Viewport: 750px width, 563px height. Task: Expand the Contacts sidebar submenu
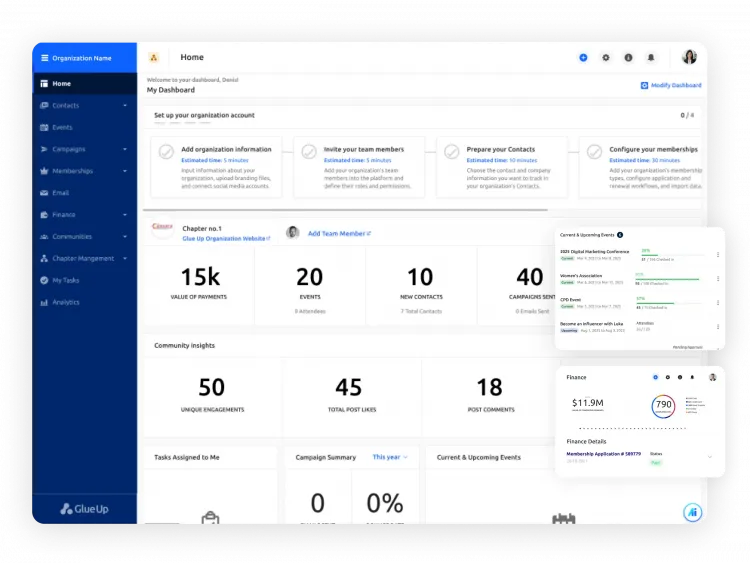125,106
